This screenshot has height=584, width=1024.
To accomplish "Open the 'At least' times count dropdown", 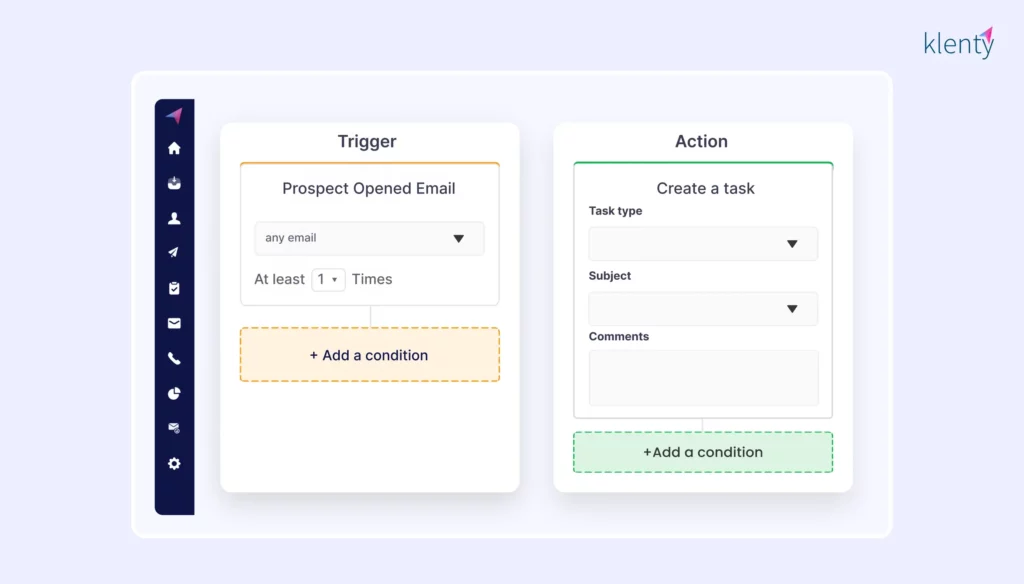I will pos(328,279).
